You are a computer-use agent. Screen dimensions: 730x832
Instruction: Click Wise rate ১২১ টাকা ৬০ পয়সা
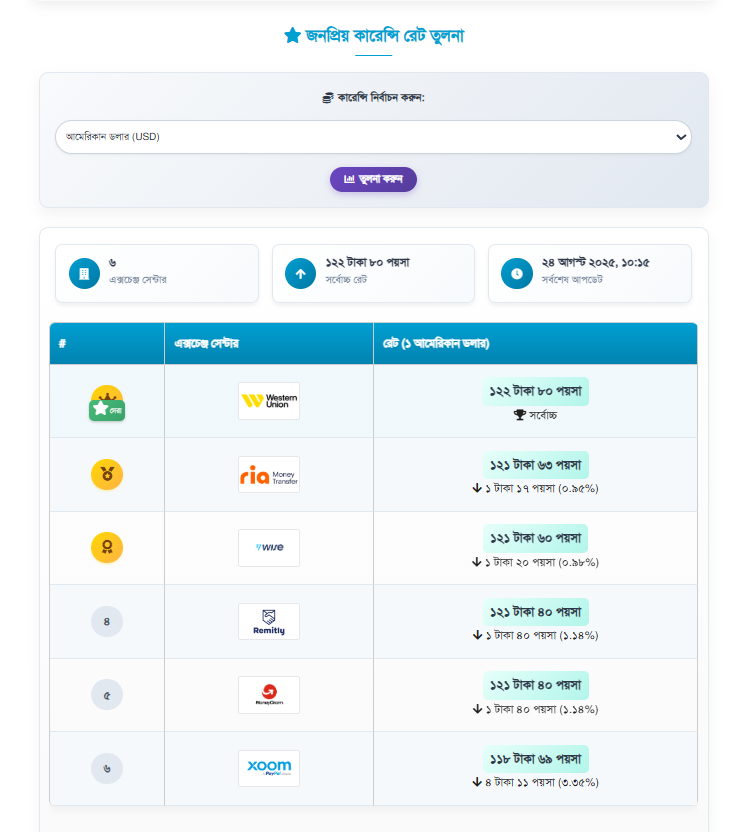[535, 538]
